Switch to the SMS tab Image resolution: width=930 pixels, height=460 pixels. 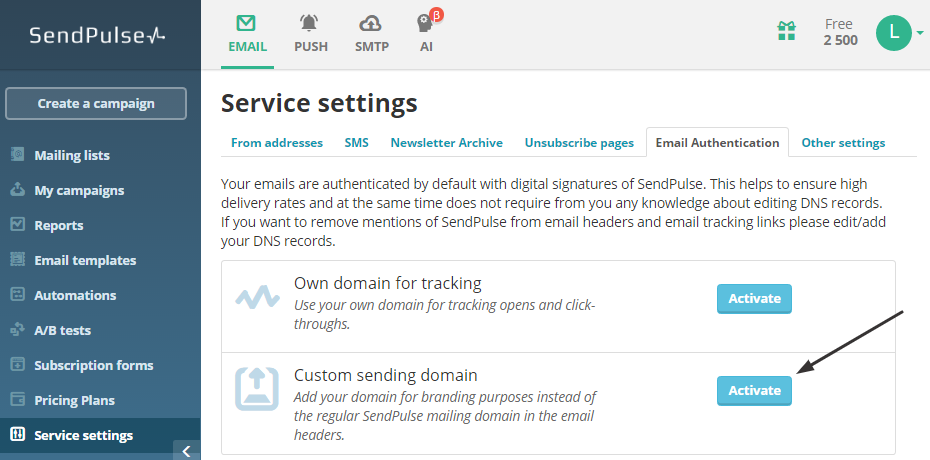point(356,143)
